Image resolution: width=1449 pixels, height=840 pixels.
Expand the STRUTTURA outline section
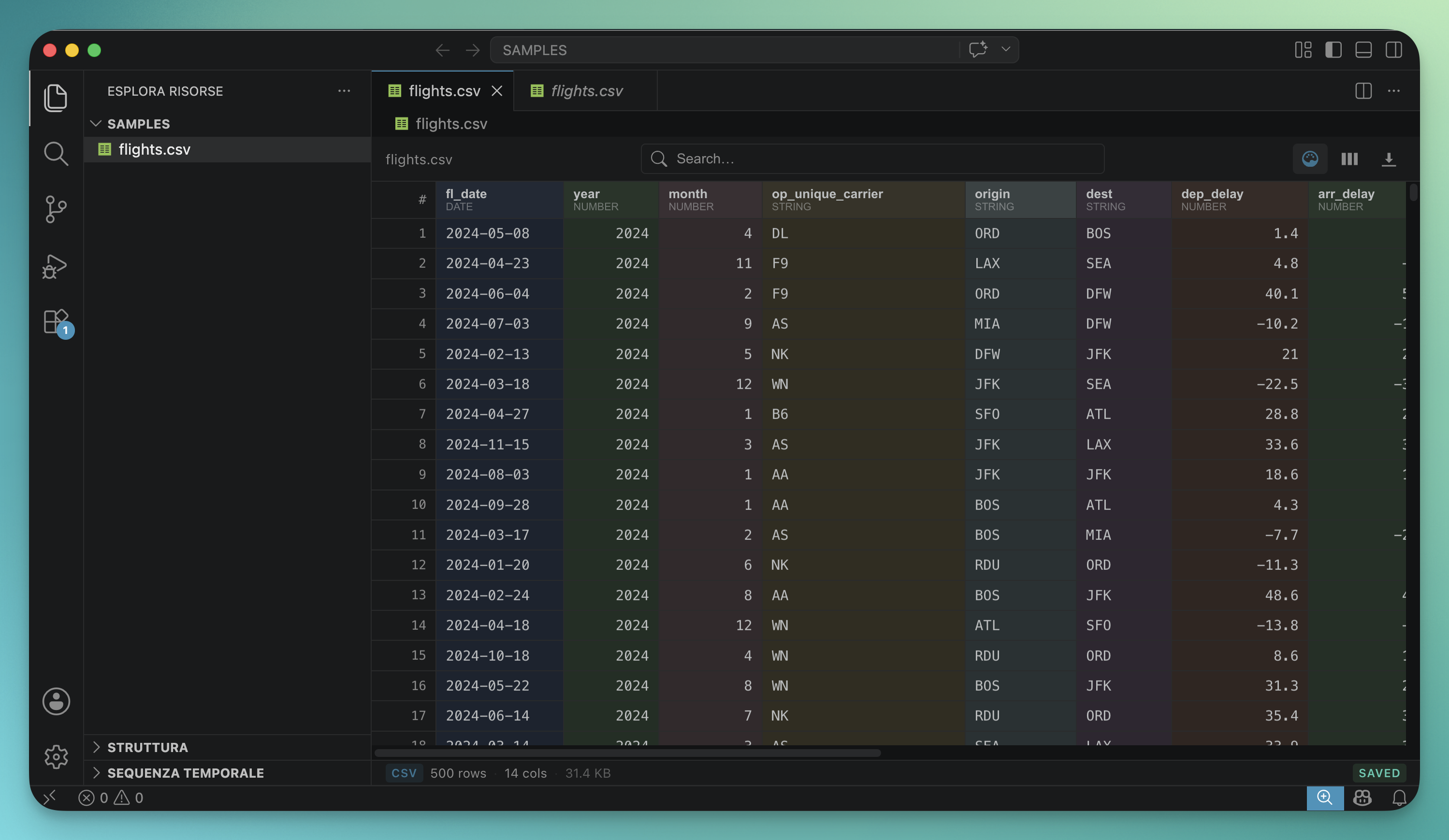(x=227, y=747)
